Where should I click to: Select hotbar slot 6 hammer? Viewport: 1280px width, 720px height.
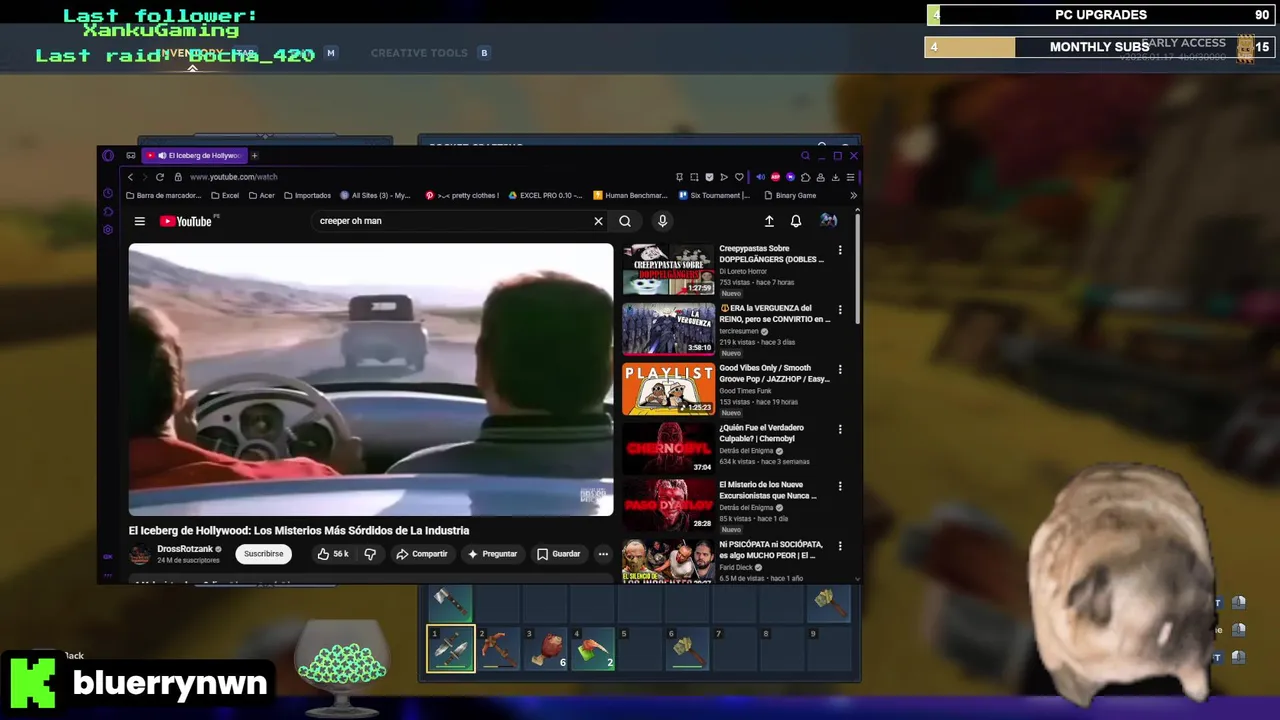pyautogui.click(x=688, y=648)
